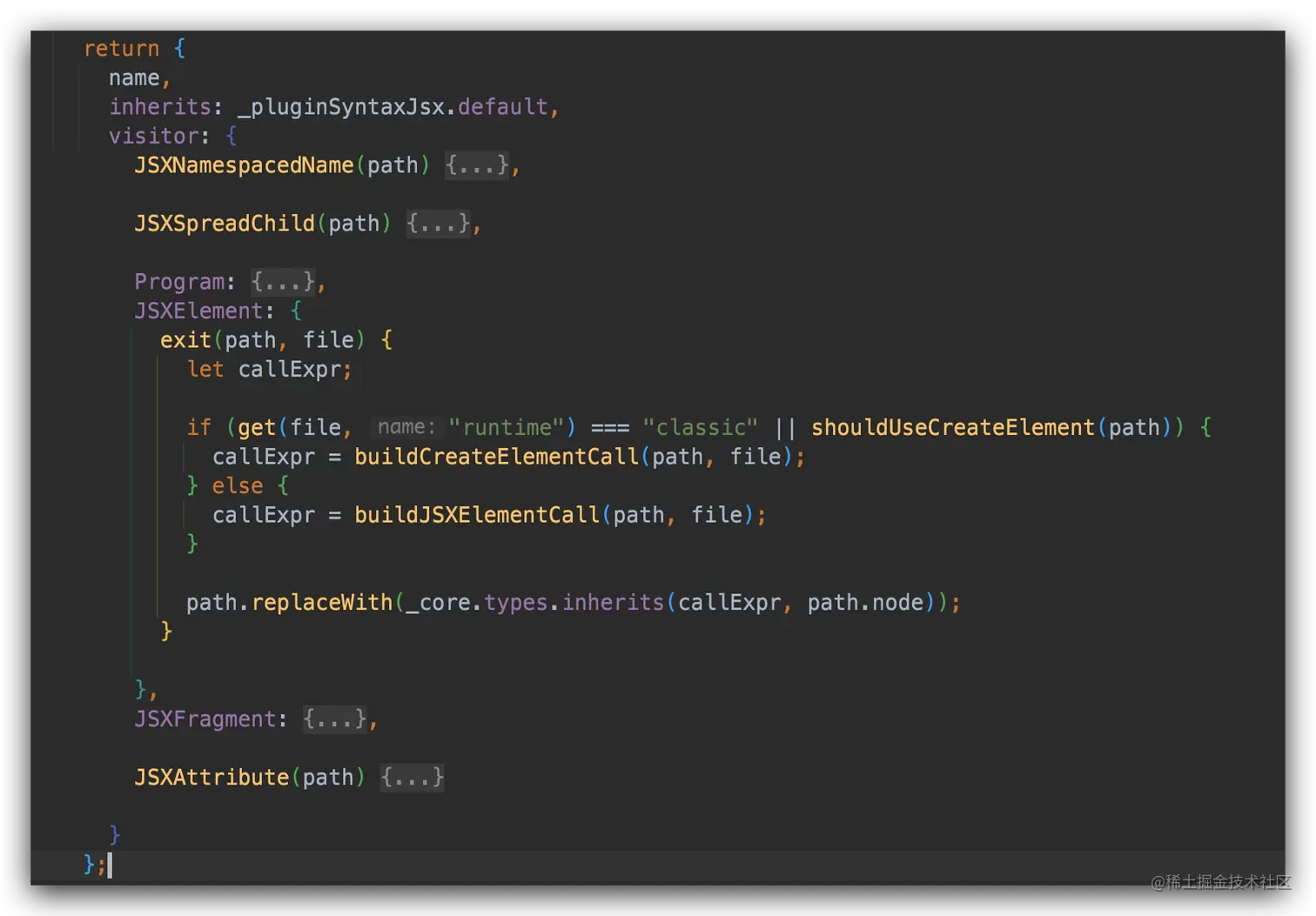Click _pluginSyntaxJsx identifier
Image resolution: width=1316 pixels, height=916 pixels.
[x=341, y=106]
